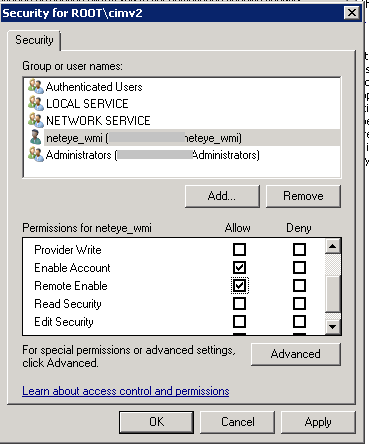369x444 pixels.
Task: Click the LOCAL SERVICE group icon
Action: 36,103
